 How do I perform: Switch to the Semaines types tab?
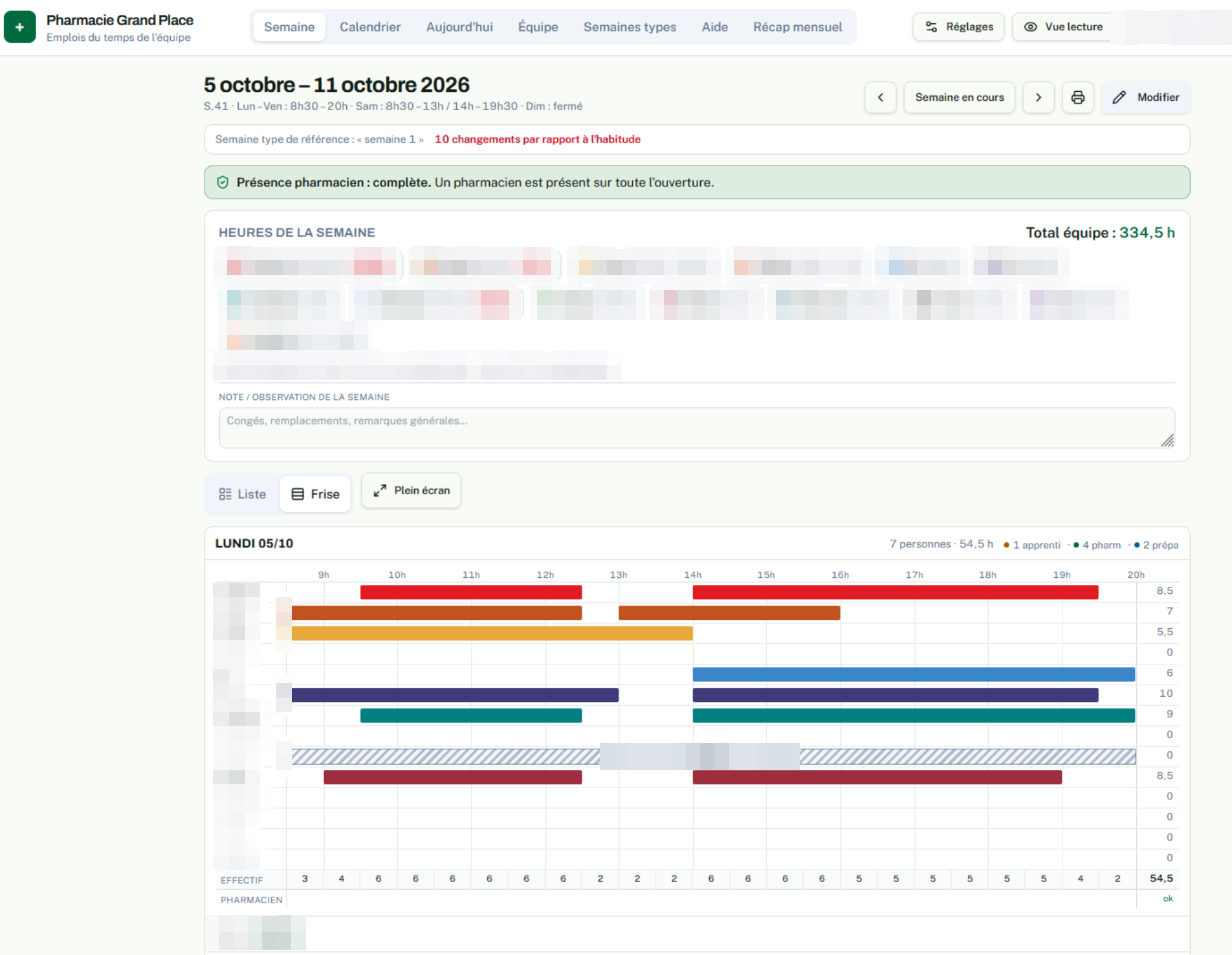[x=630, y=27]
